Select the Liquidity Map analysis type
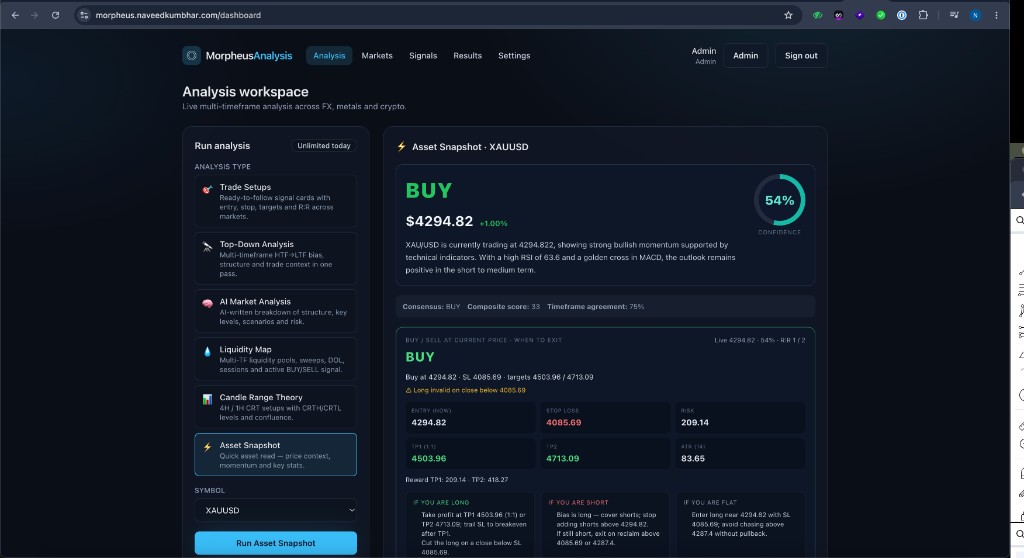The height and width of the screenshot is (558, 1024). click(276, 359)
